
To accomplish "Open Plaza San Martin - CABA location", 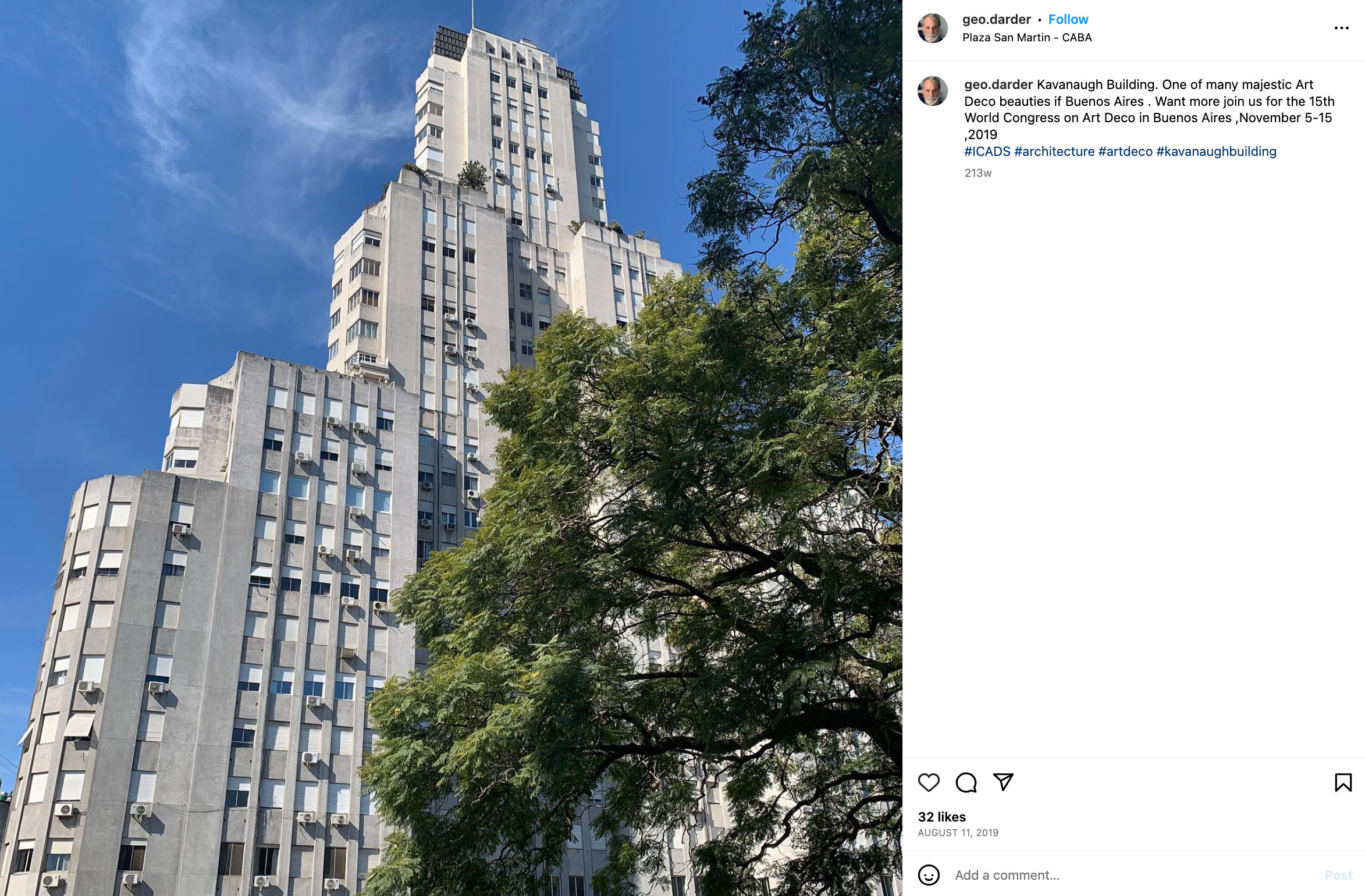I will click(1027, 37).
